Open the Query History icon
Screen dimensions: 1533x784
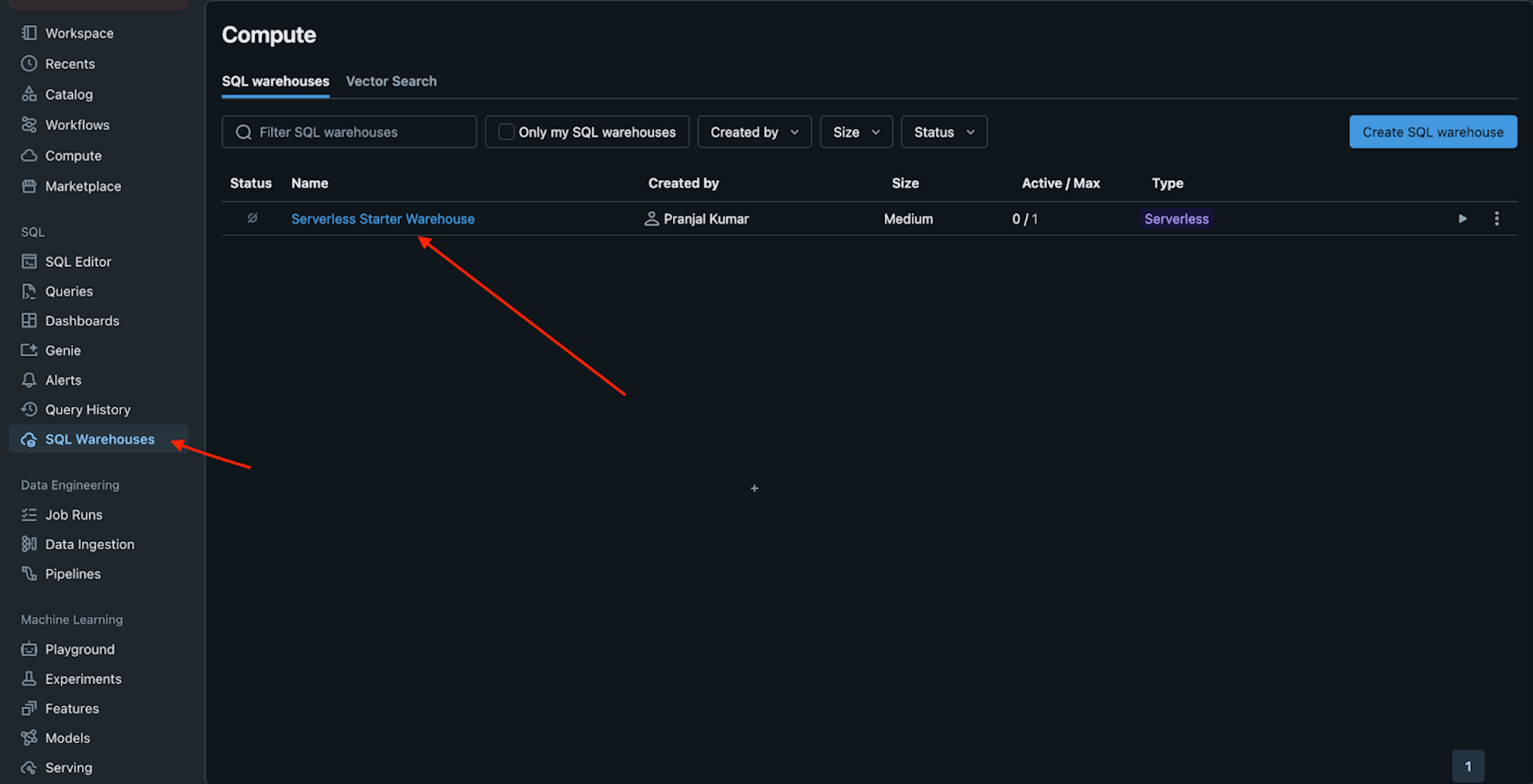point(29,409)
